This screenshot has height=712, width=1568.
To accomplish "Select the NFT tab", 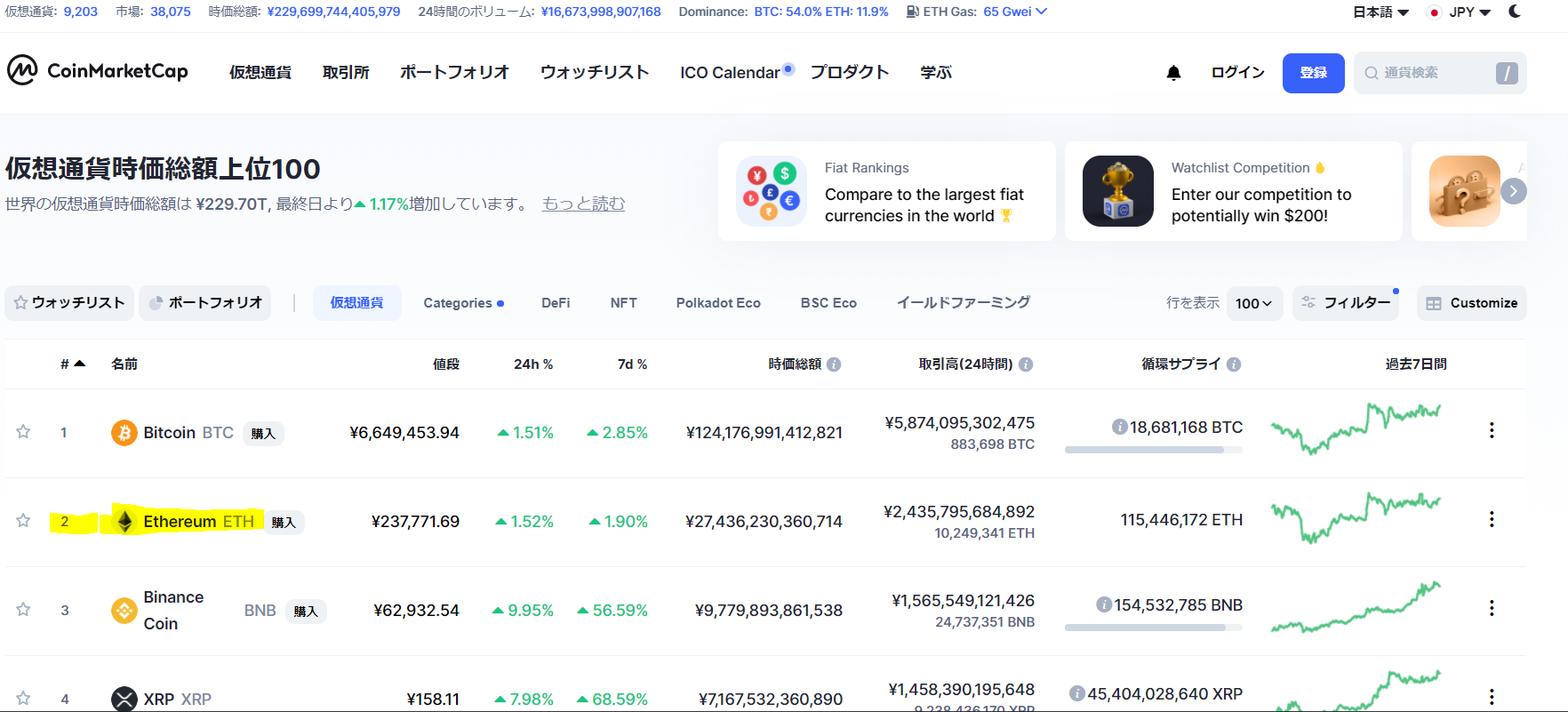I will tap(624, 303).
